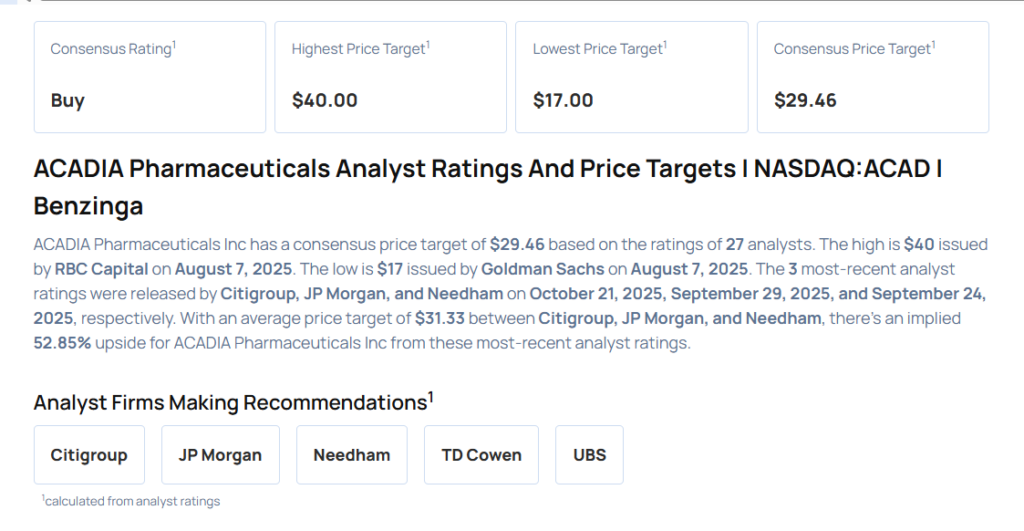Select the Highest Price Target label
Image resolution: width=1024 pixels, height=531 pixels.
tap(360, 49)
